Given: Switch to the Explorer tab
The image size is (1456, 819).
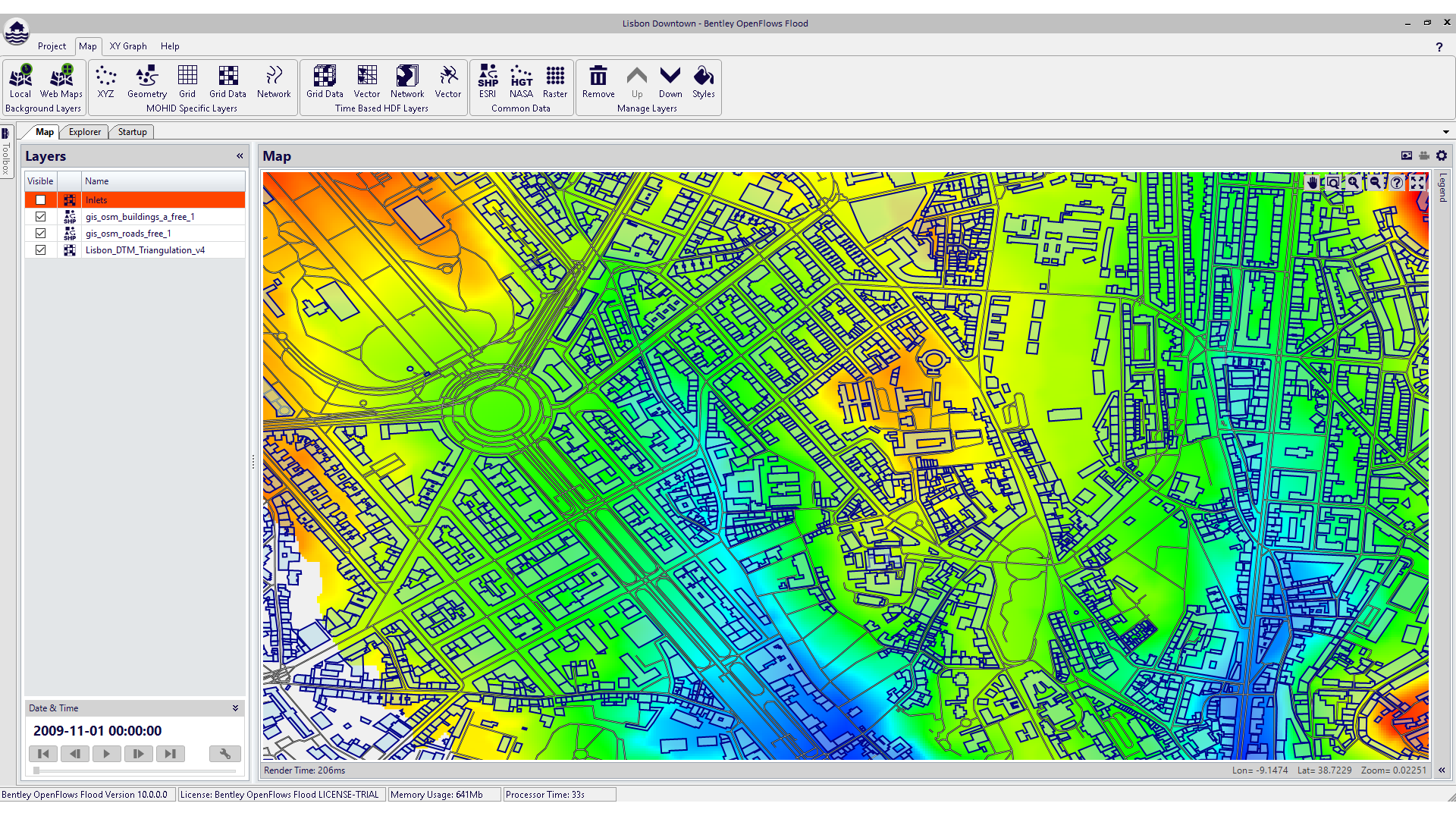Looking at the screenshot, I should click(x=85, y=132).
